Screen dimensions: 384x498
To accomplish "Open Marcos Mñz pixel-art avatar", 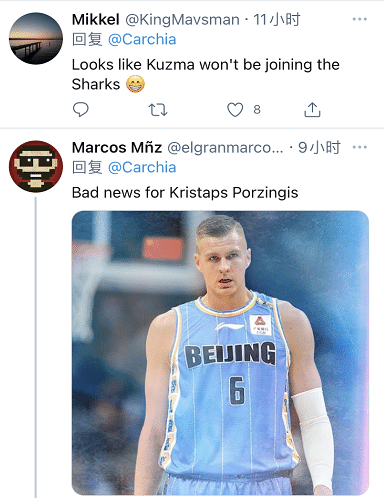I will pyautogui.click(x=36, y=166).
